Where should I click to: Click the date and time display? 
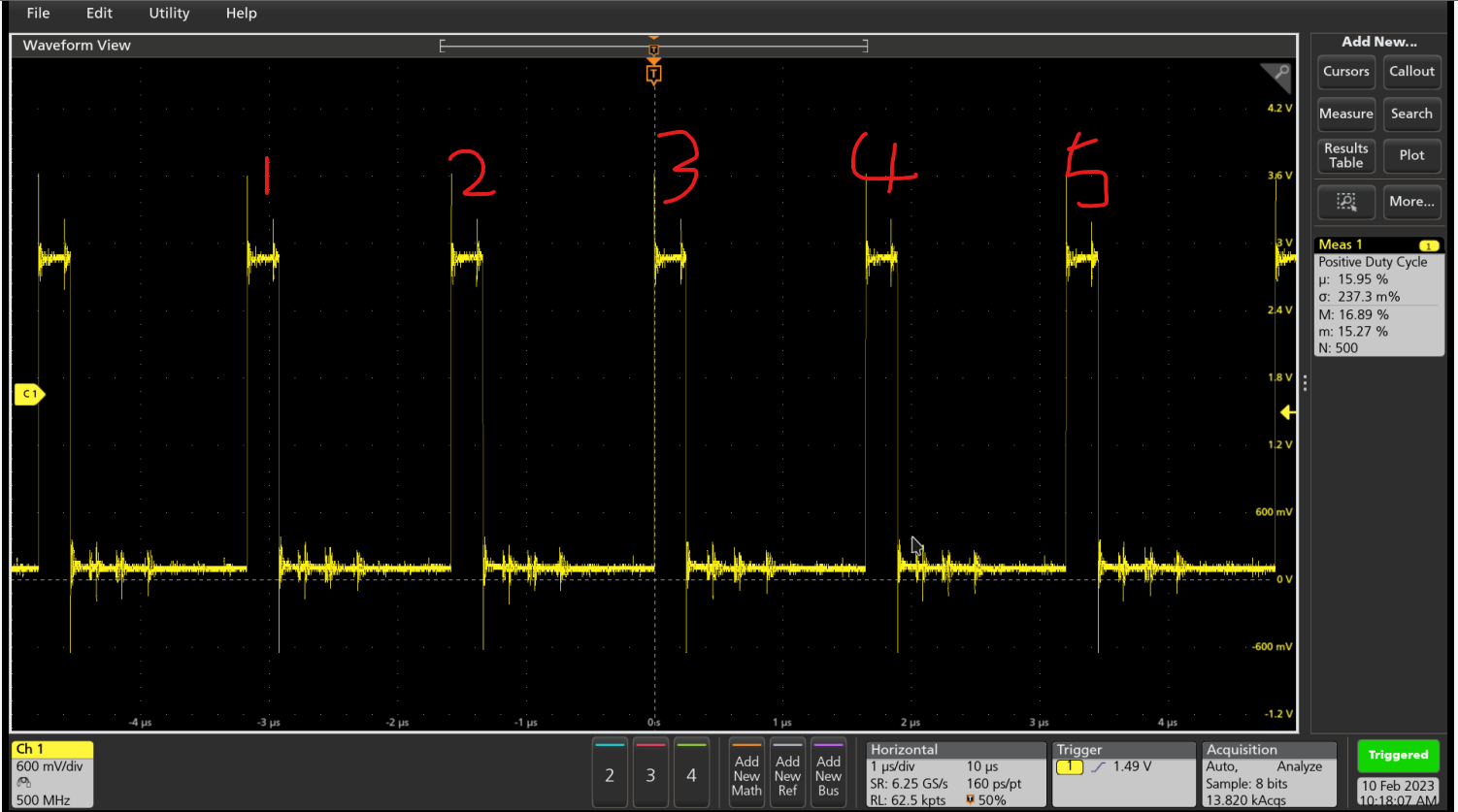[x=1398, y=793]
